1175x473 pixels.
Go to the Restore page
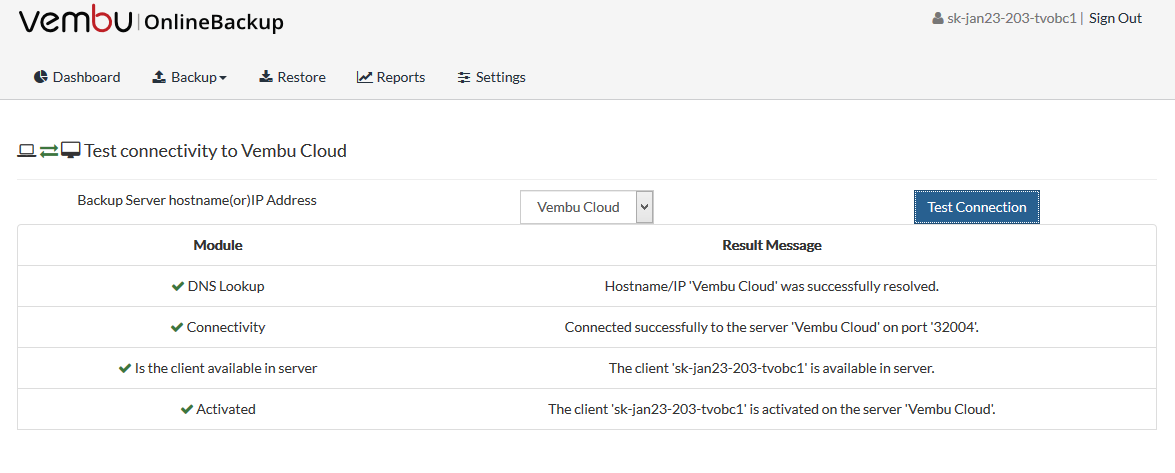click(x=292, y=77)
